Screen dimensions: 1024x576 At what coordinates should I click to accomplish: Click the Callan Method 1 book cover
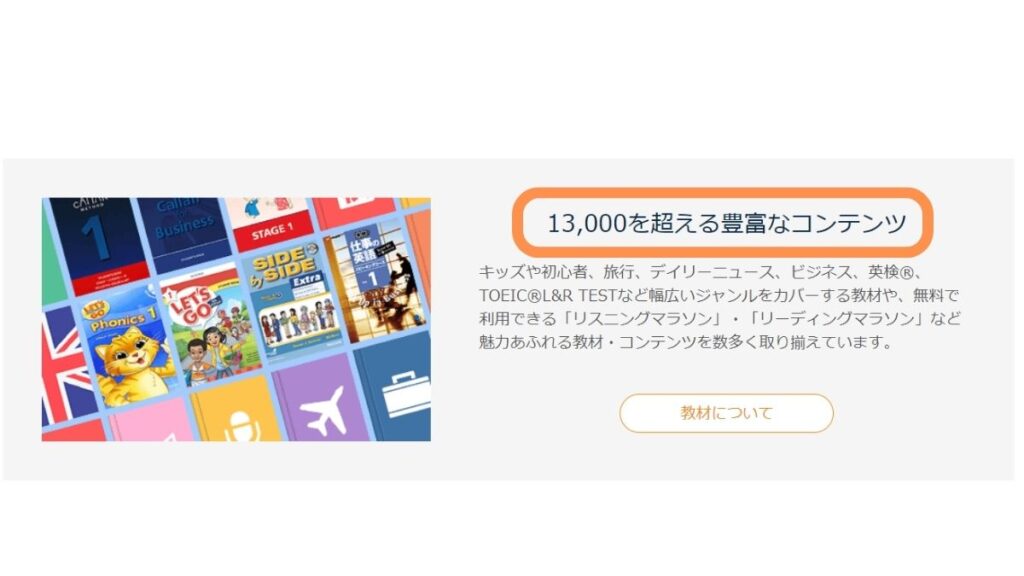coord(98,245)
